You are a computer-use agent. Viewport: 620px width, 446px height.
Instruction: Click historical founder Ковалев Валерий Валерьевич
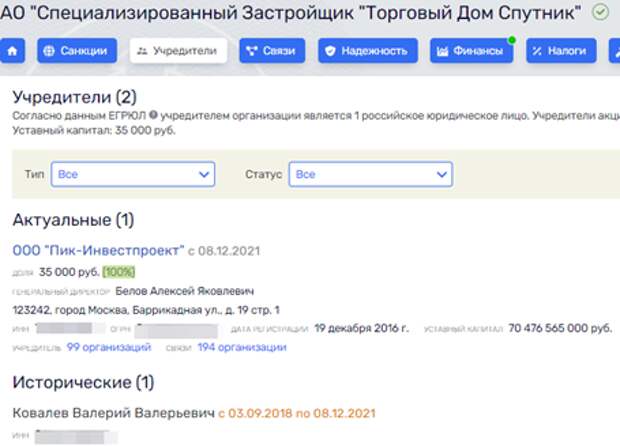(x=113, y=413)
